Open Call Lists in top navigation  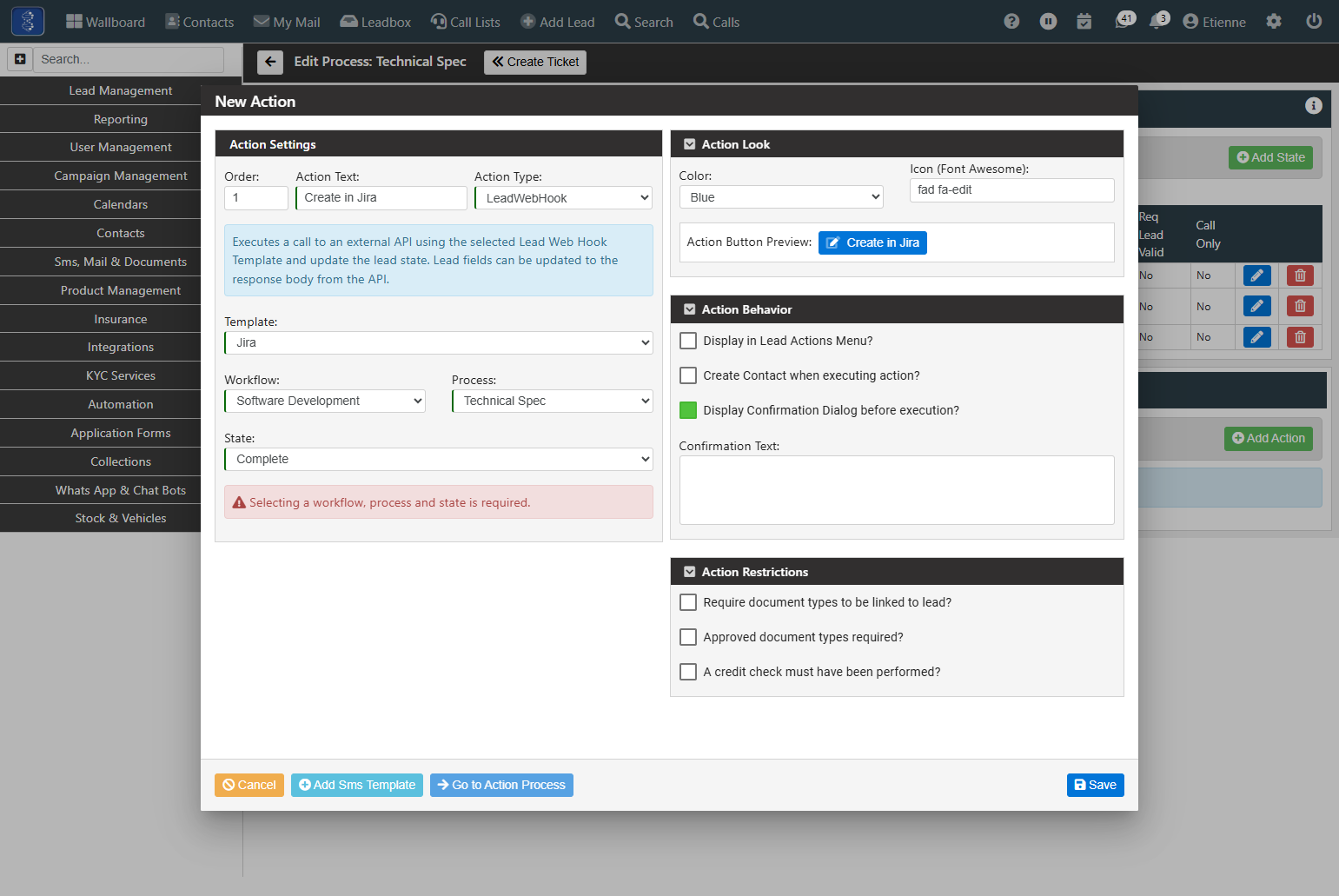[x=466, y=22]
